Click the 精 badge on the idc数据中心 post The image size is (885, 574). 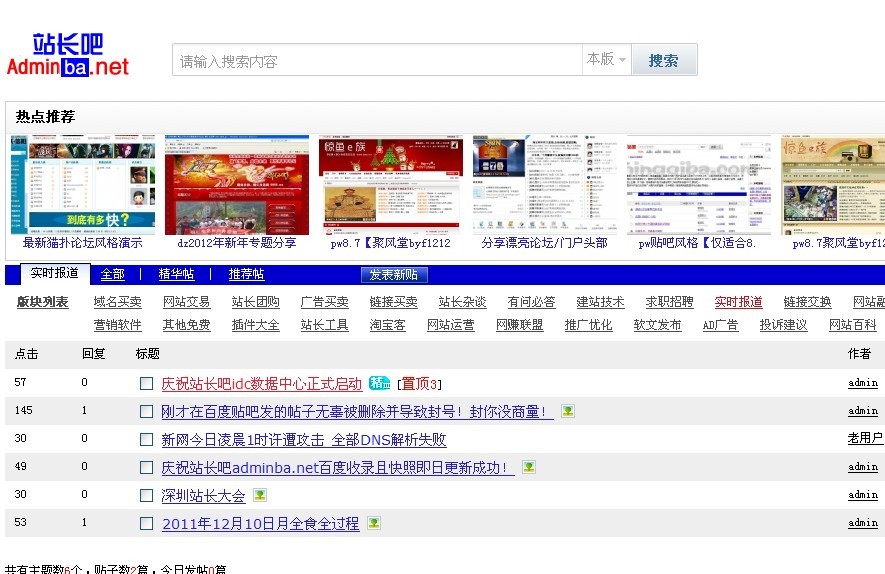pyautogui.click(x=379, y=383)
